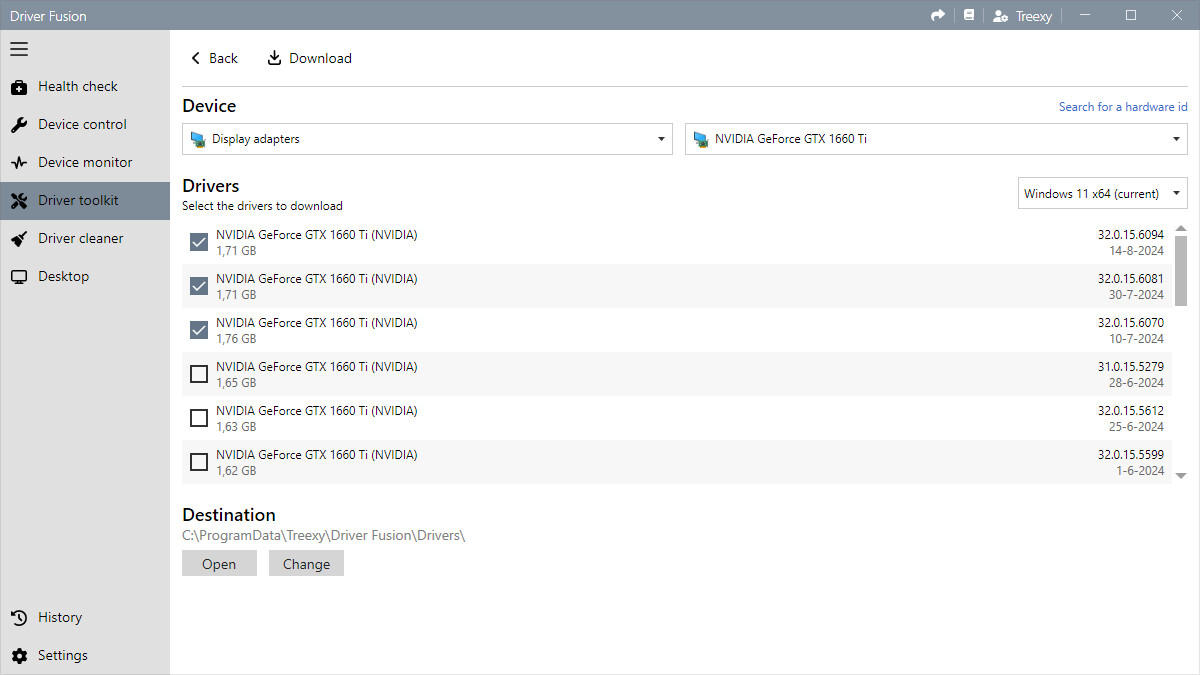Viewport: 1200px width, 675px height.
Task: Click the Driver cleaner broom icon
Action: tap(19, 239)
